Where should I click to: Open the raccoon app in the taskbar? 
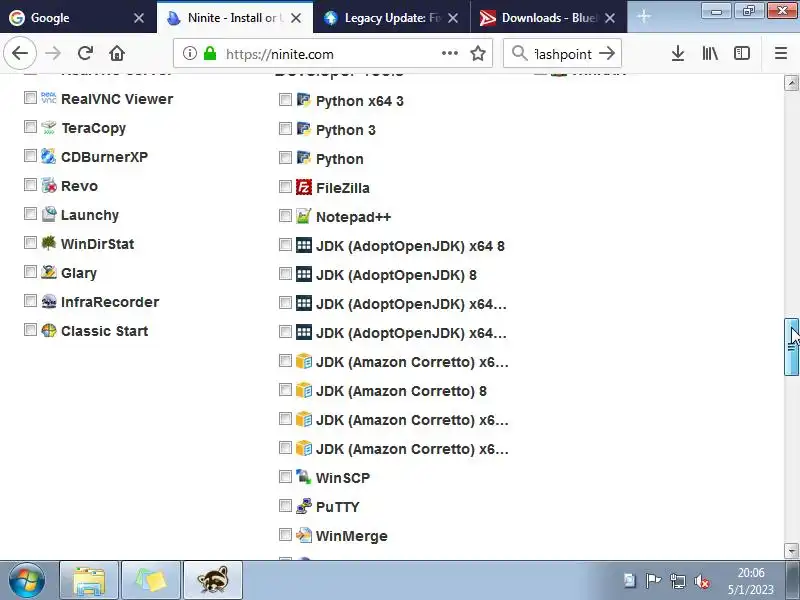[x=213, y=580]
